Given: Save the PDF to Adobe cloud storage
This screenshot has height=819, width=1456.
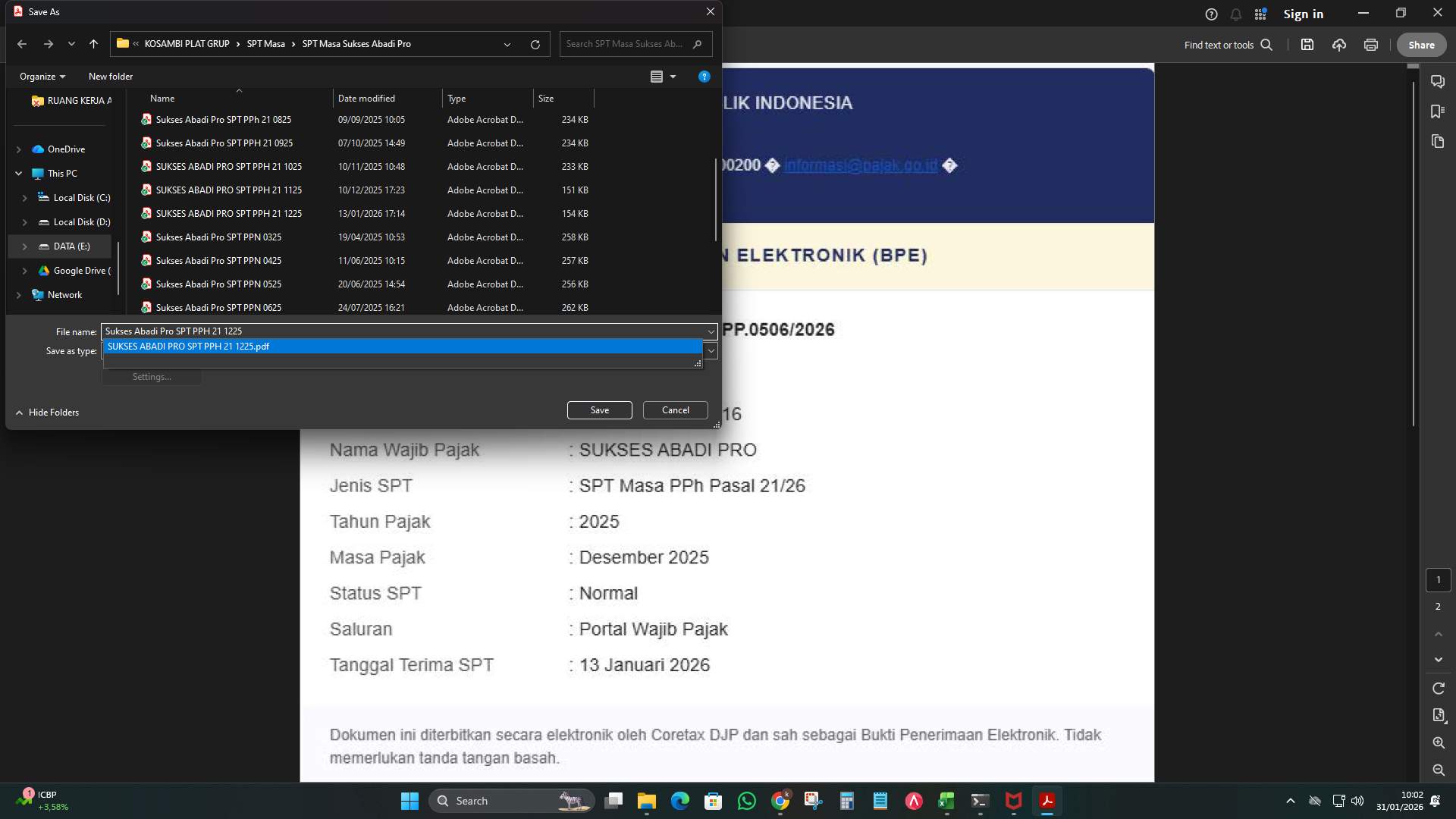Looking at the screenshot, I should 1338,45.
